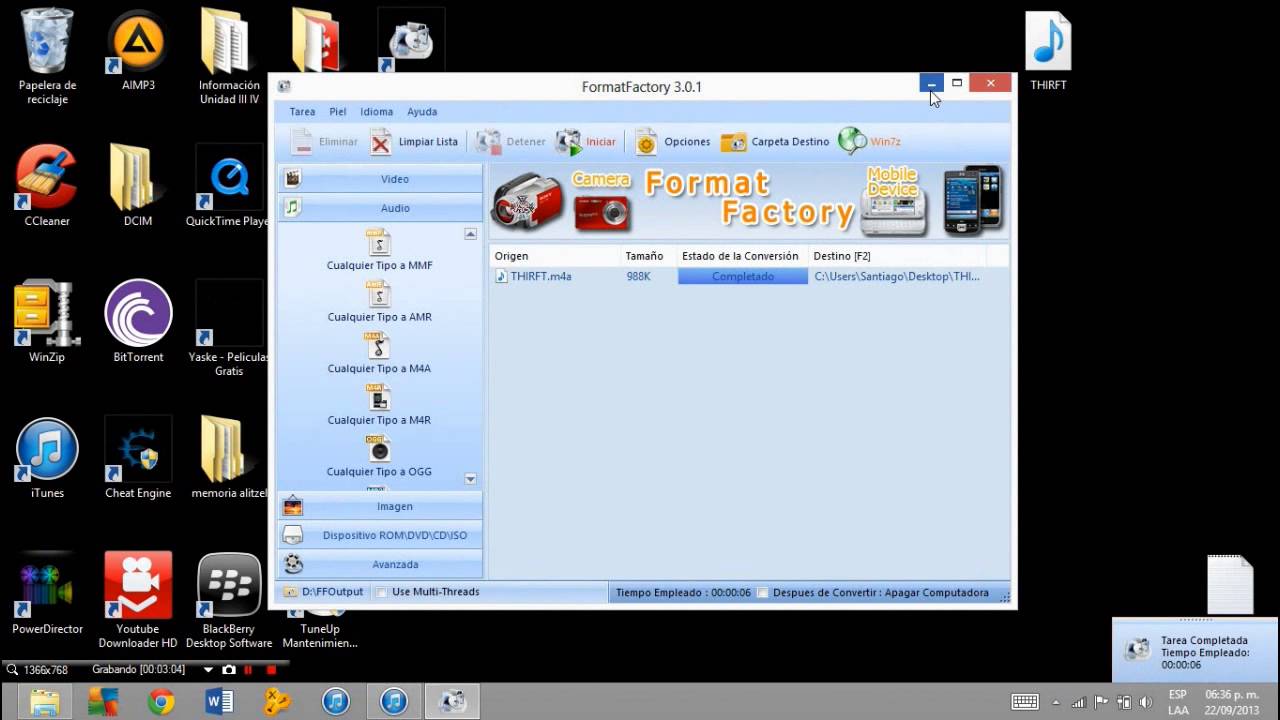Click the Completado status progress bar
The height and width of the screenshot is (720, 1280).
click(742, 276)
